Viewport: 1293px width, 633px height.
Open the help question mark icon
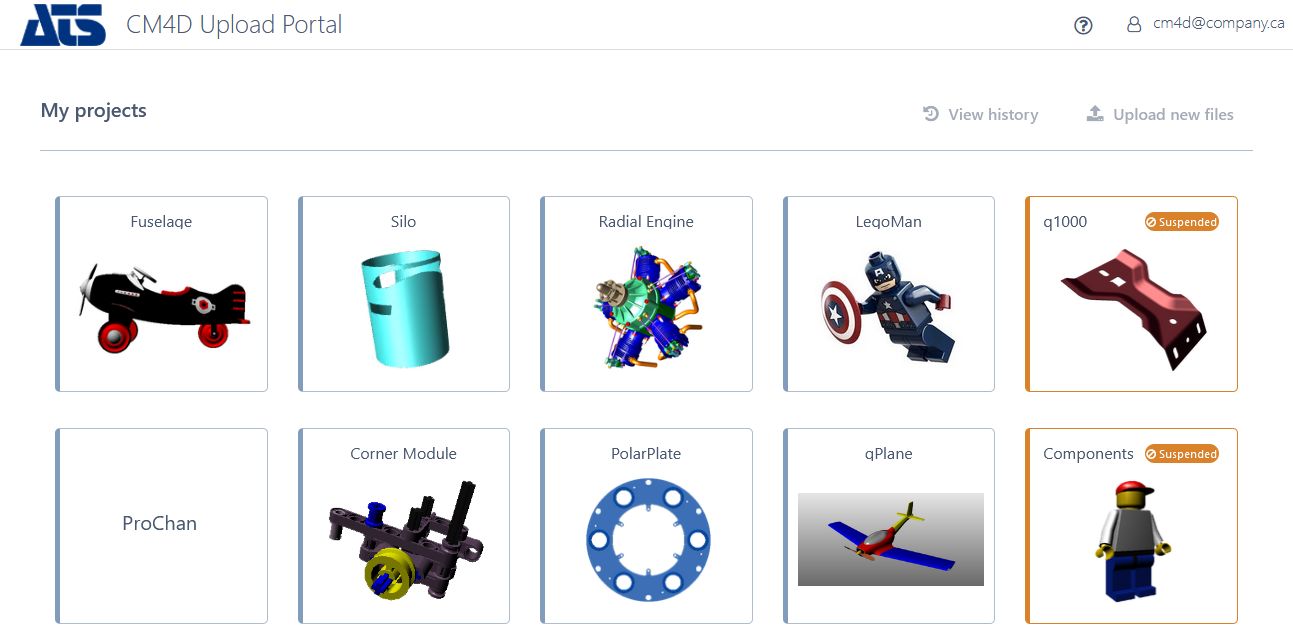click(x=1083, y=25)
